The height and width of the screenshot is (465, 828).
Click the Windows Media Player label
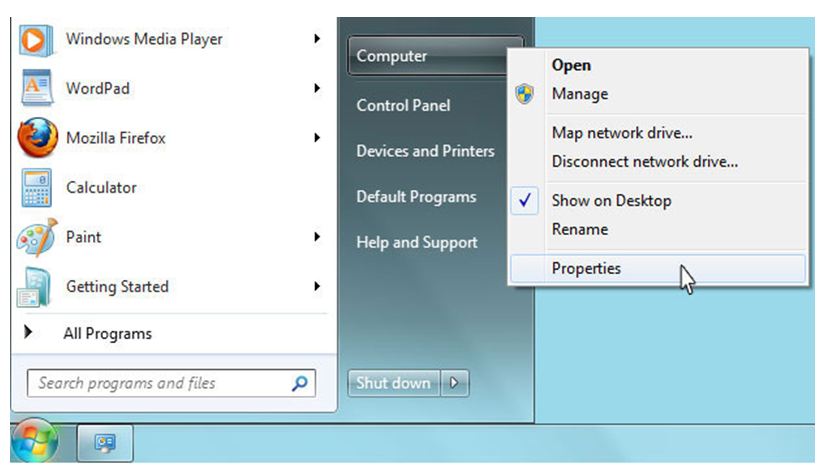coord(144,39)
